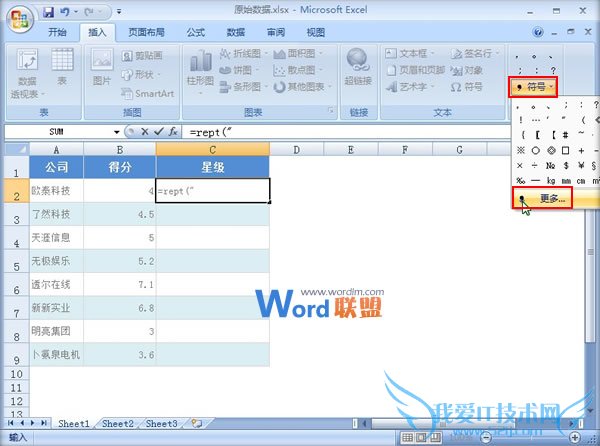Pick the ※ symbol in the gallery
Viewport: 600px width, 446px height.
click(x=521, y=150)
